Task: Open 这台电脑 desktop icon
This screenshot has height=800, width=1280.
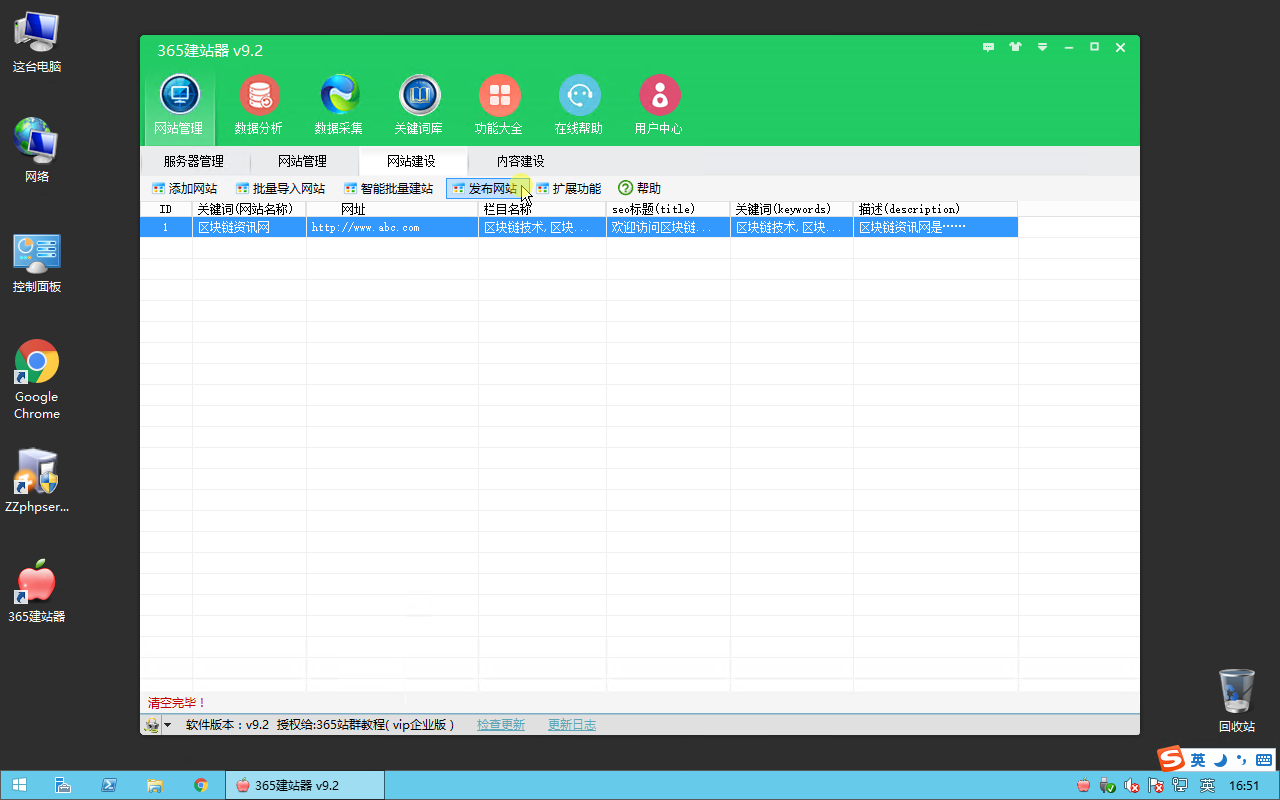Action: (37, 43)
